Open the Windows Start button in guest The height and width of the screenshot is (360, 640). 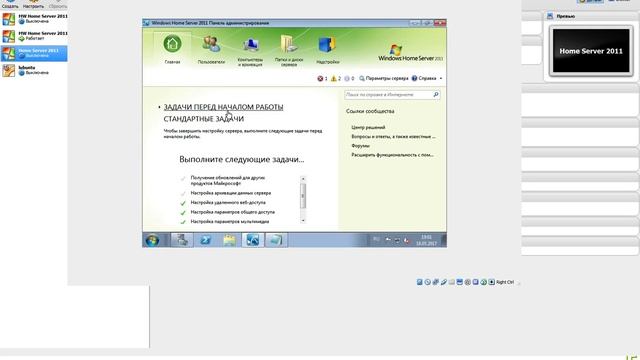click(x=152, y=240)
